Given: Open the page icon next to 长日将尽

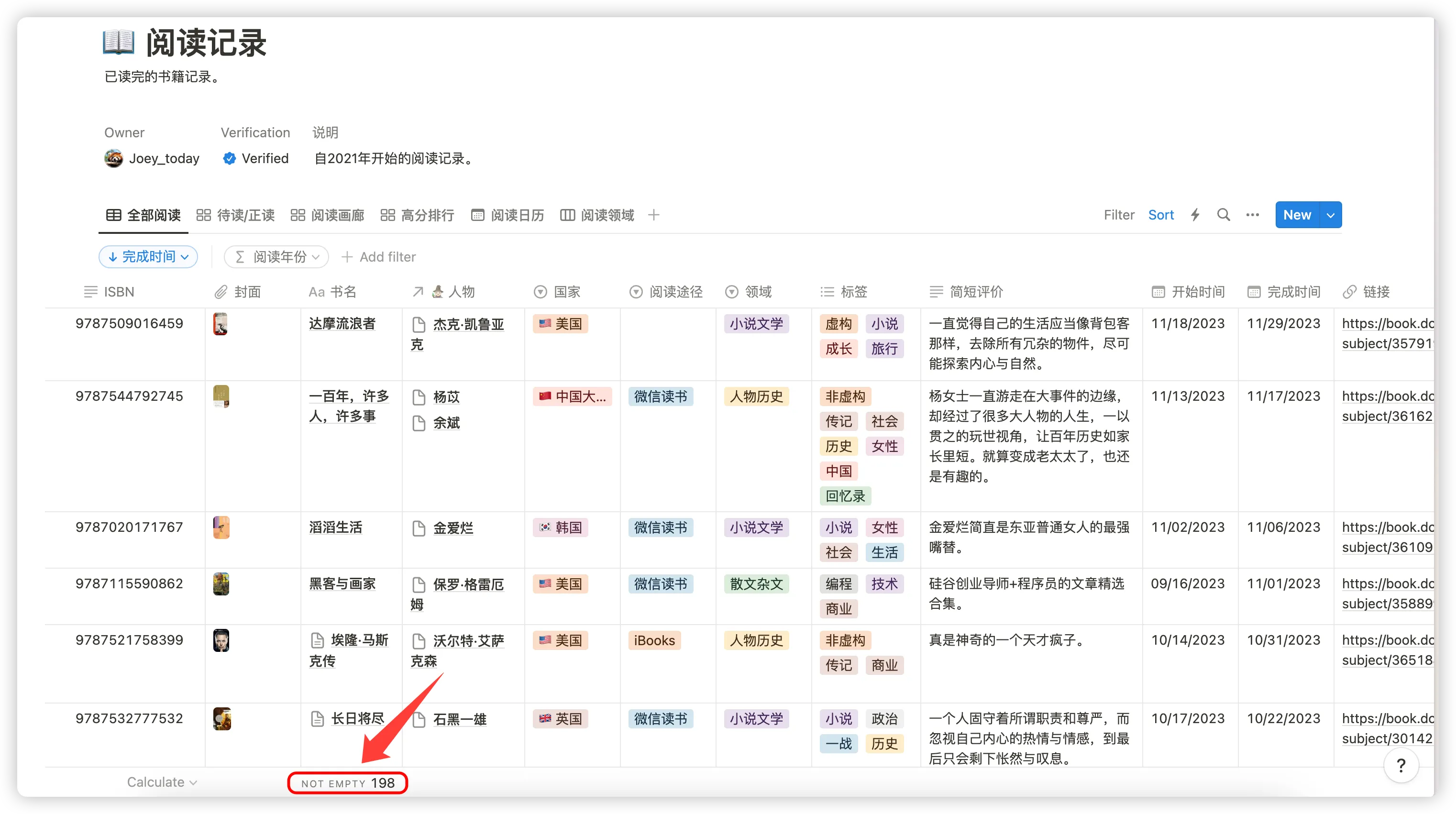Looking at the screenshot, I should [318, 719].
